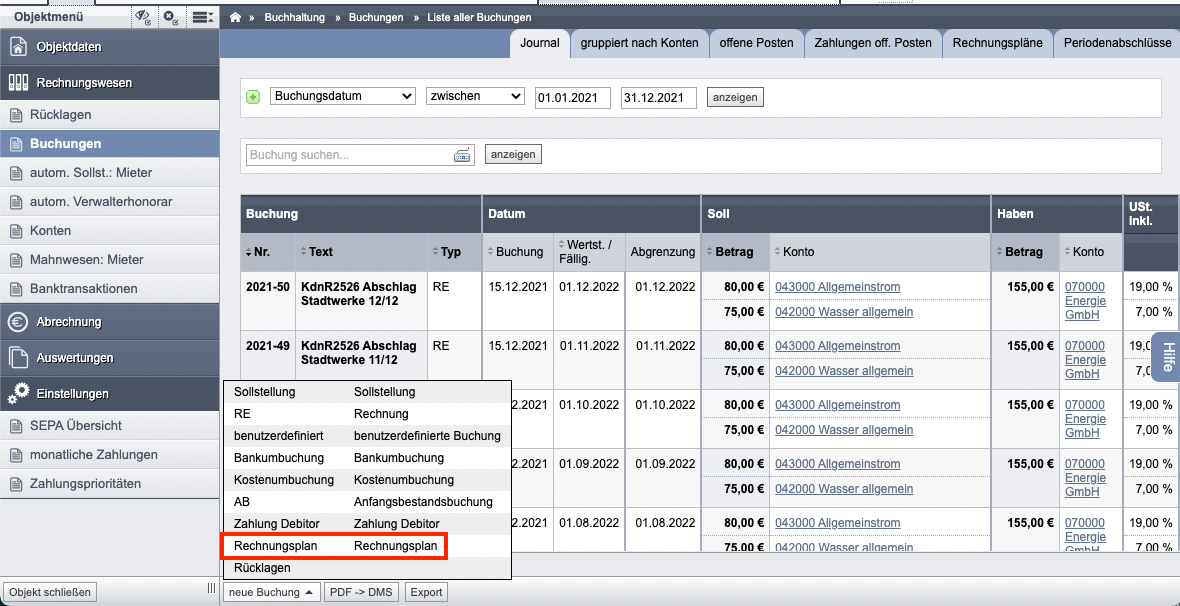
Task: Click anzeigen next to the date range
Action: (x=735, y=97)
